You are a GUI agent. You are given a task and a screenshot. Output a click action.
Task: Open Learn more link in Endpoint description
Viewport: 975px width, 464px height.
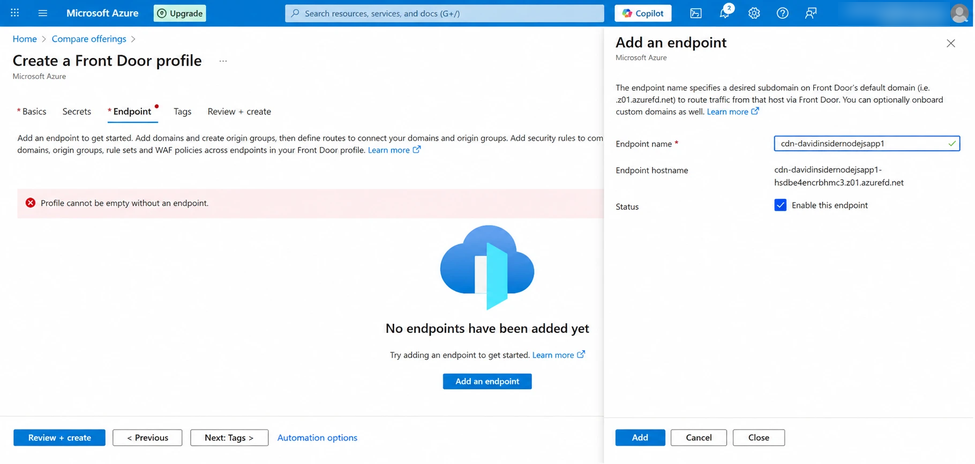click(x=394, y=150)
